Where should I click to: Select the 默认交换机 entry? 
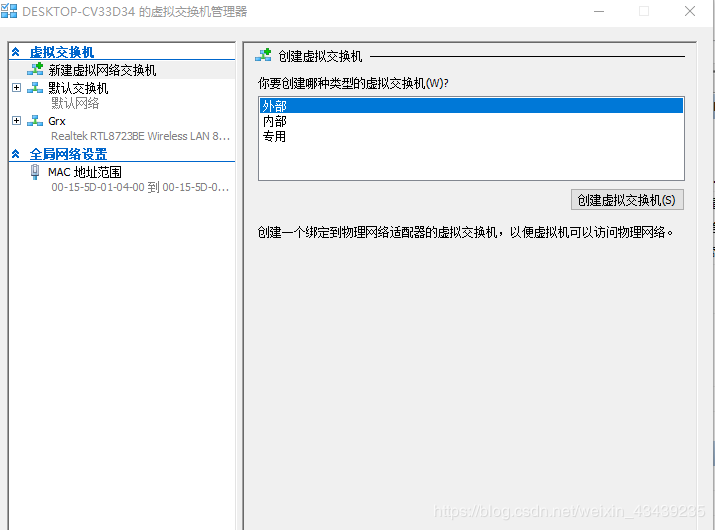pyautogui.click(x=78, y=88)
